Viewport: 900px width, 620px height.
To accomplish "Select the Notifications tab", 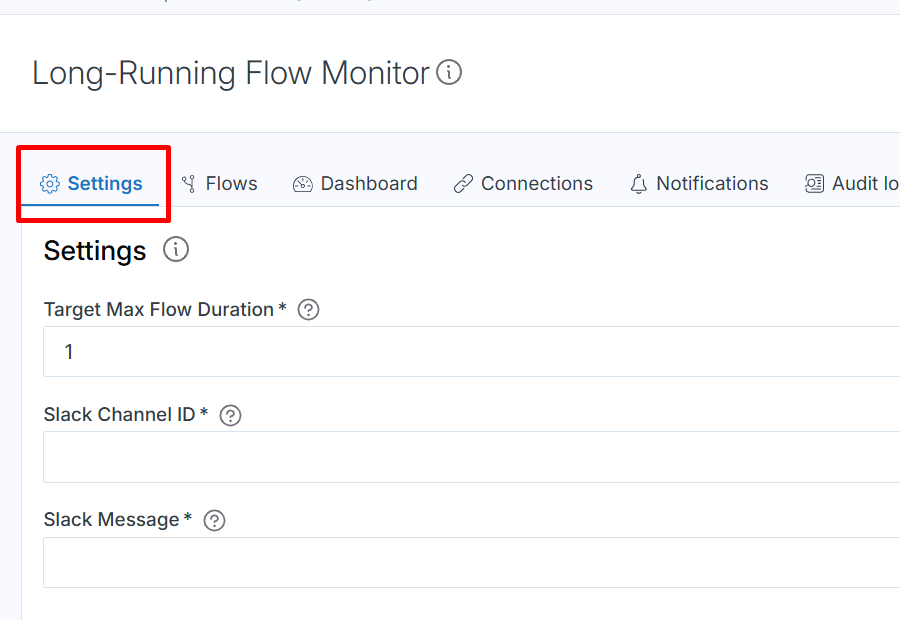I will tap(712, 184).
